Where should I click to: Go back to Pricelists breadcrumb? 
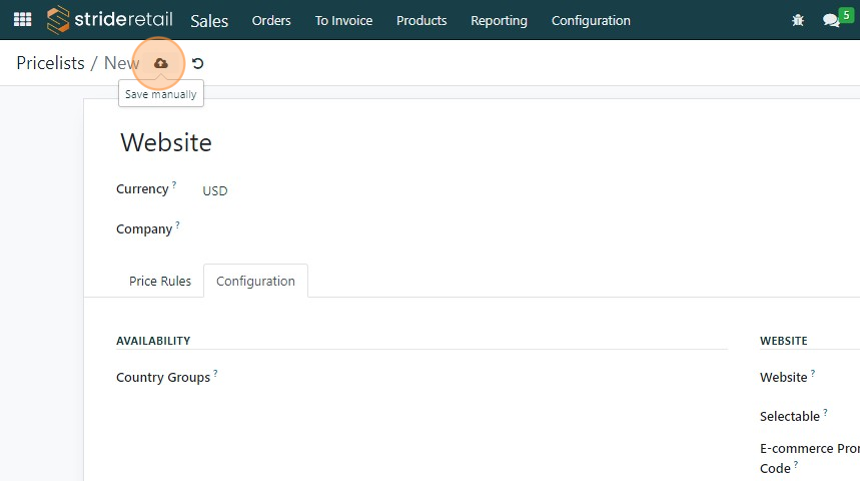[50, 63]
